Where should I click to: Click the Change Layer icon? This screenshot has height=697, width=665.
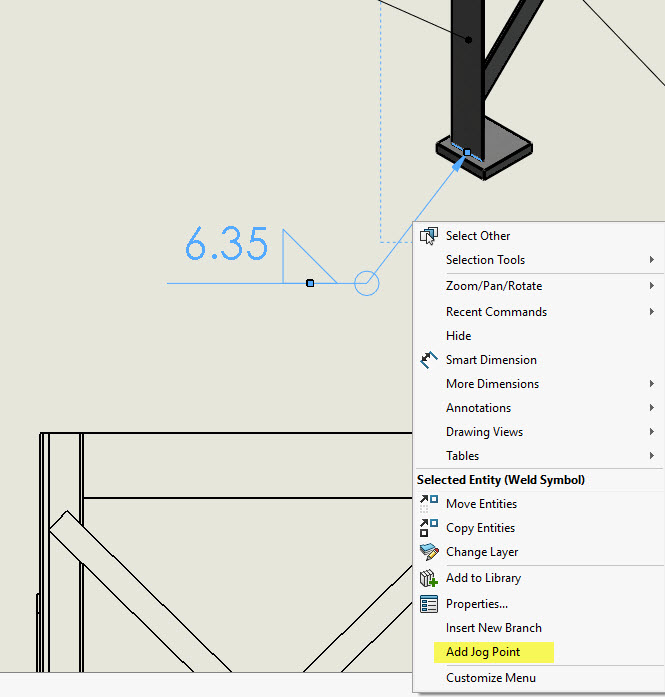[429, 552]
